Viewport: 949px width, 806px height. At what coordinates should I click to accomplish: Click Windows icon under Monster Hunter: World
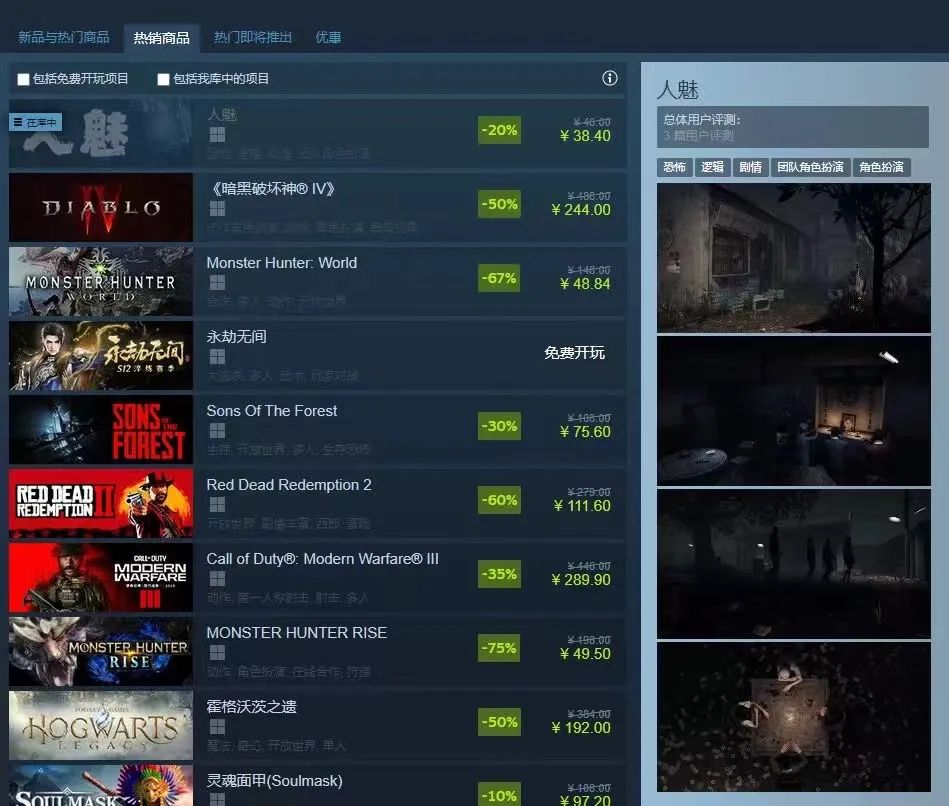coord(217,283)
